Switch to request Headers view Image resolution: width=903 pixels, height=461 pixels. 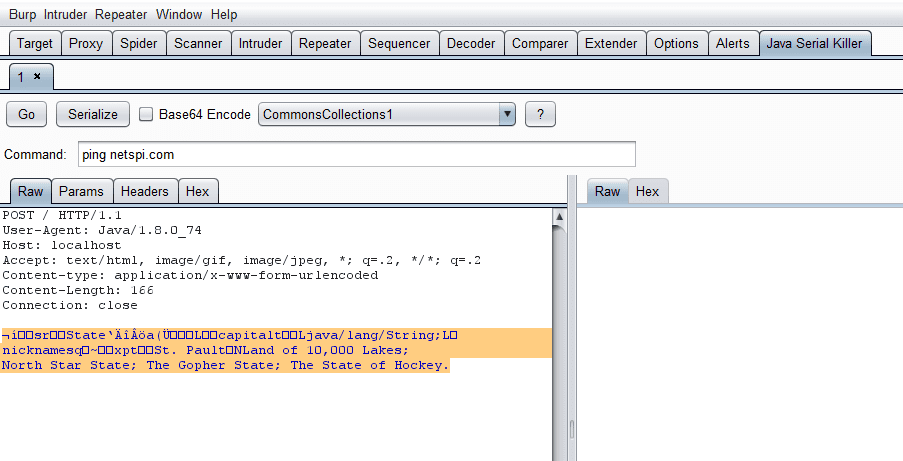[x=145, y=192]
